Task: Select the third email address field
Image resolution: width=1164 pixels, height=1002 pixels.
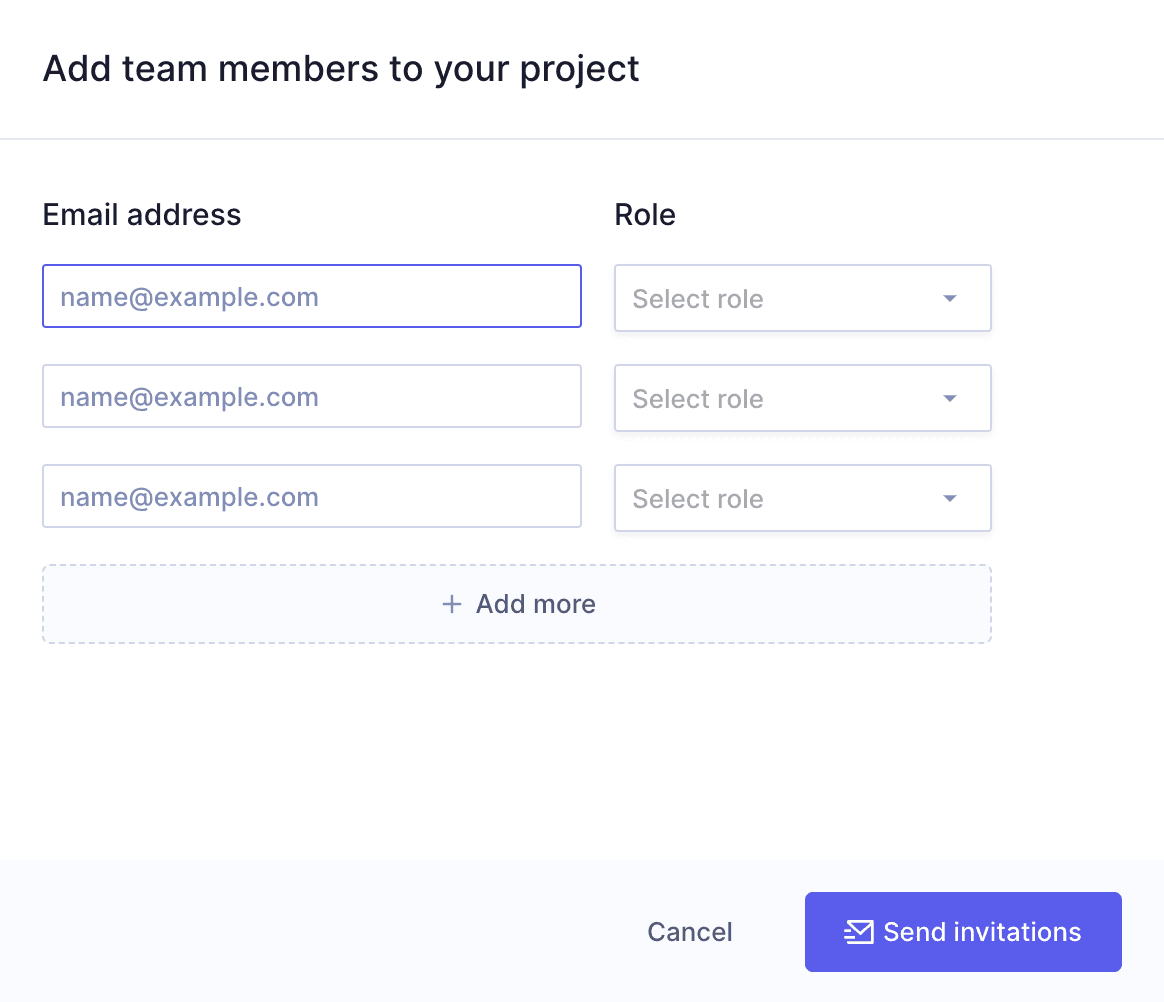Action: tap(312, 496)
